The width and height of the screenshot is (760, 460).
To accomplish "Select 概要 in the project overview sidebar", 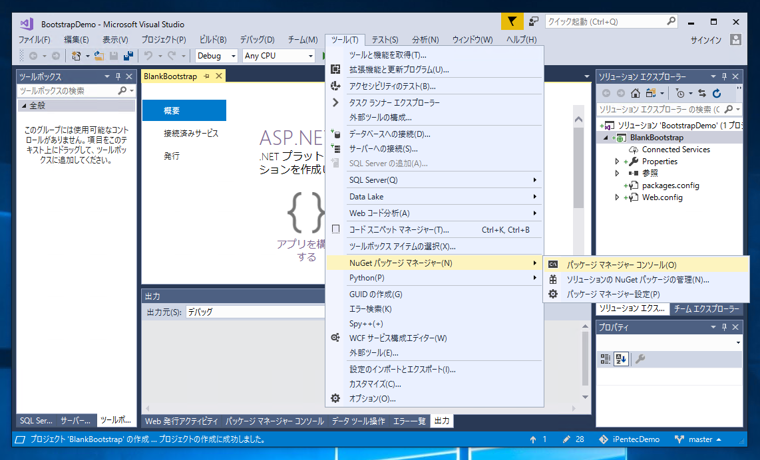I will pyautogui.click(x=184, y=111).
